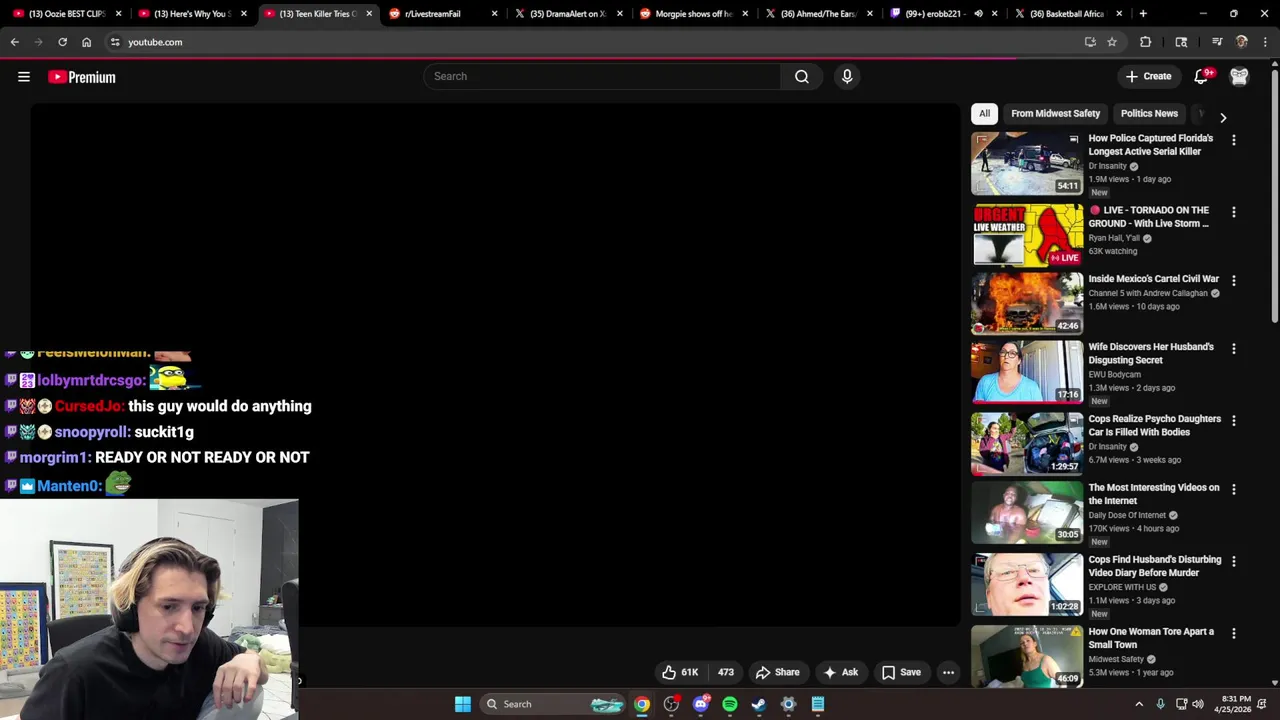The width and height of the screenshot is (1280, 720).
Task: Open the account avatar menu
Action: pos(1239,76)
